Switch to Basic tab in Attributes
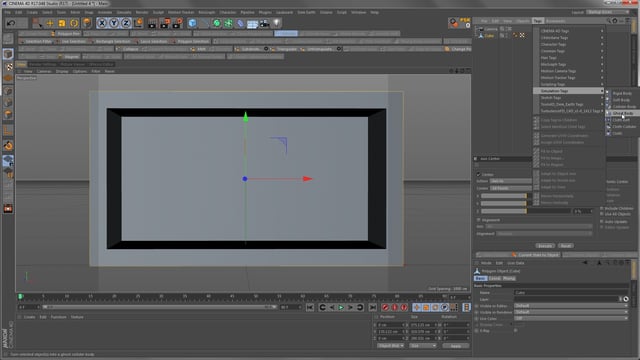The image size is (640, 360). coord(480,278)
